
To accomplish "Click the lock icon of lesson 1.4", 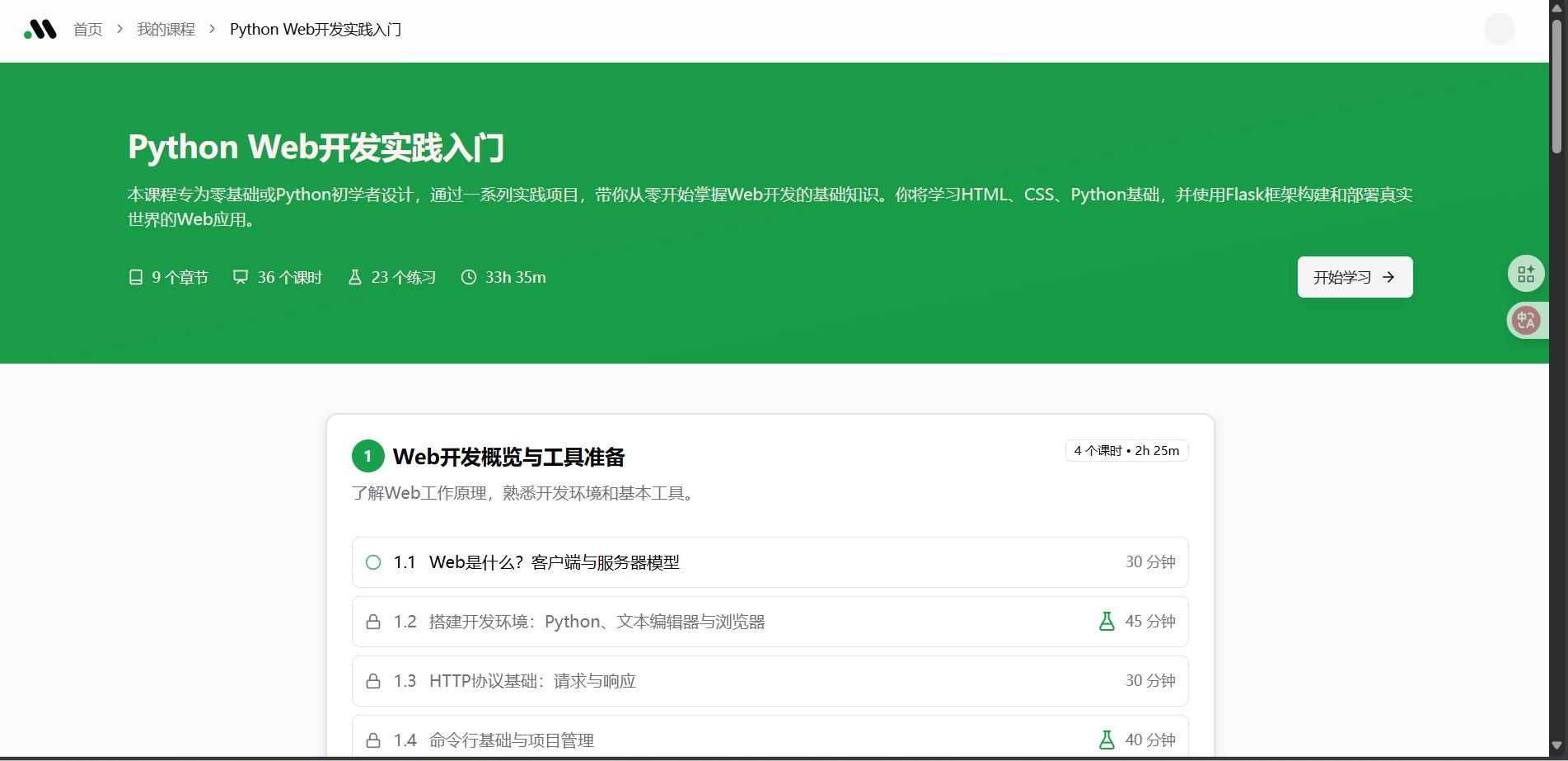I will 373,740.
